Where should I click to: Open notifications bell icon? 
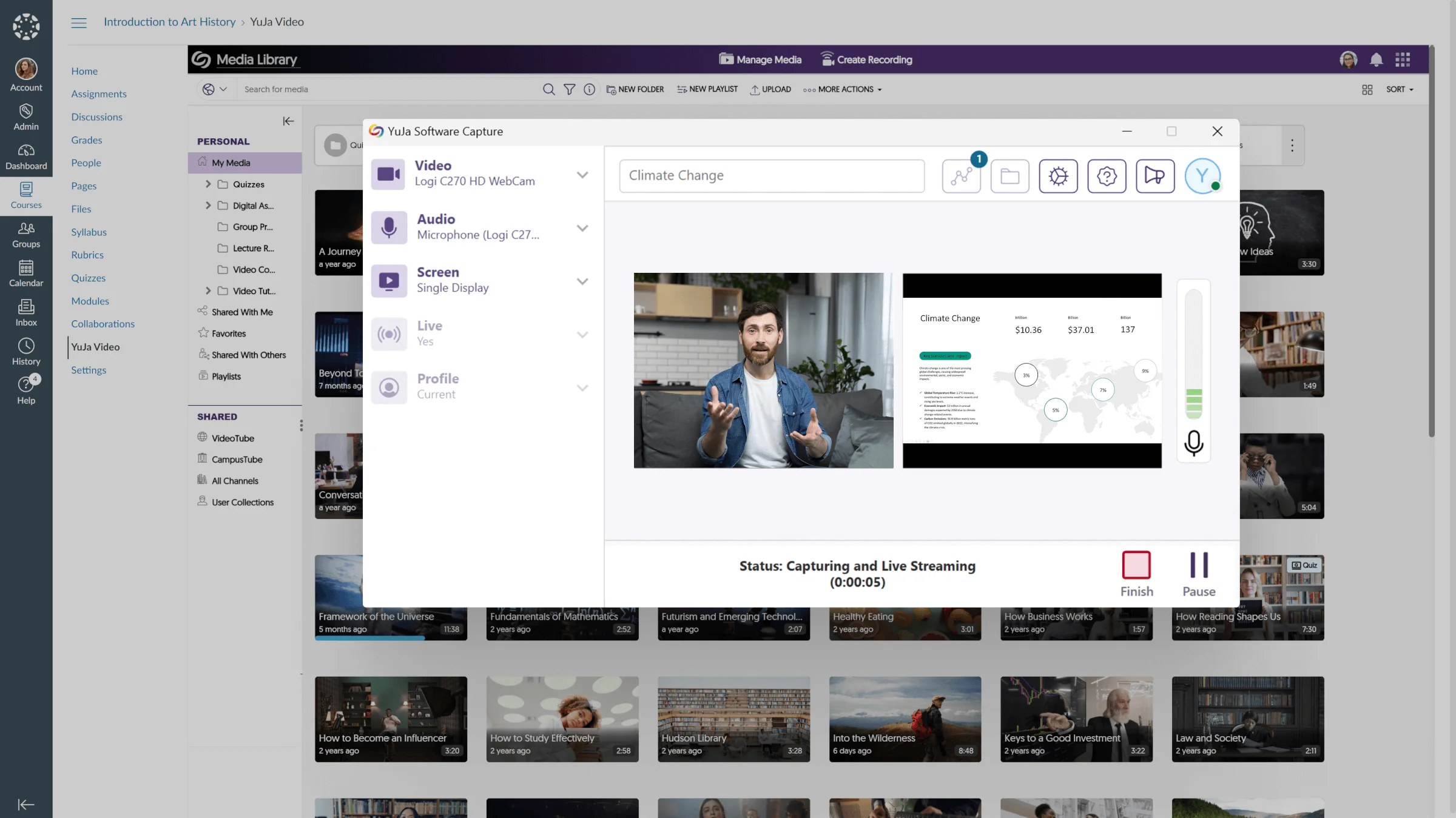[x=1376, y=59]
